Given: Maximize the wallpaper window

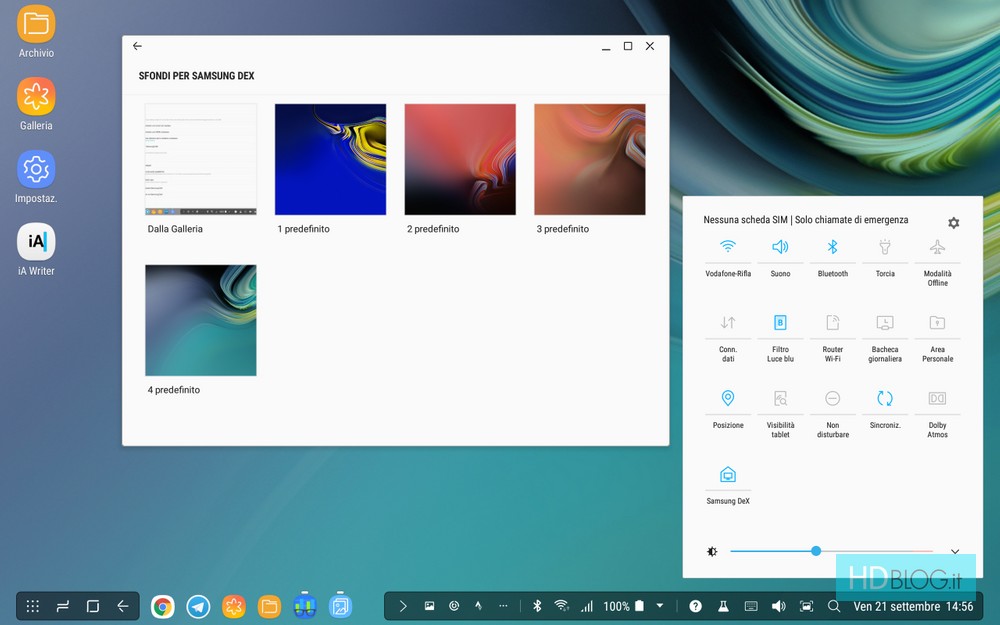Looking at the screenshot, I should click(x=628, y=46).
